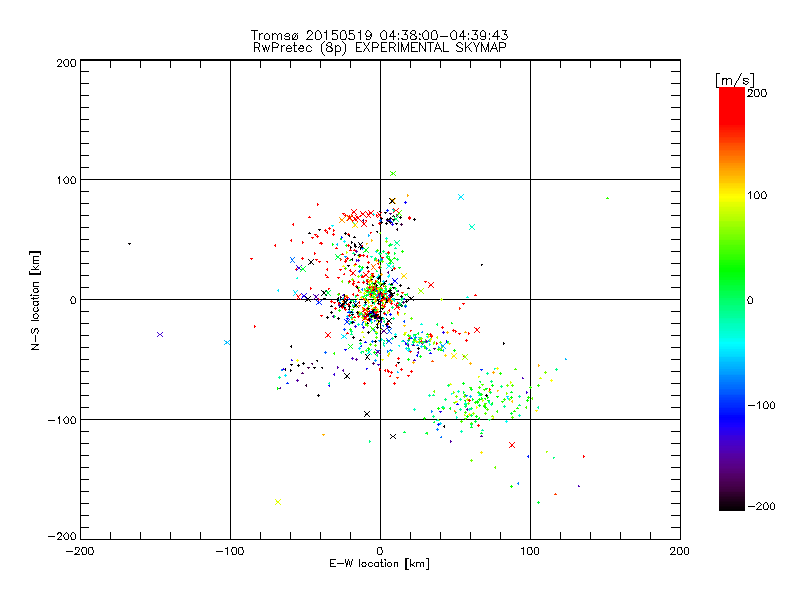800x600 pixels.
Task: Click the "E-W location [km]" axis label
Action: click(379, 564)
